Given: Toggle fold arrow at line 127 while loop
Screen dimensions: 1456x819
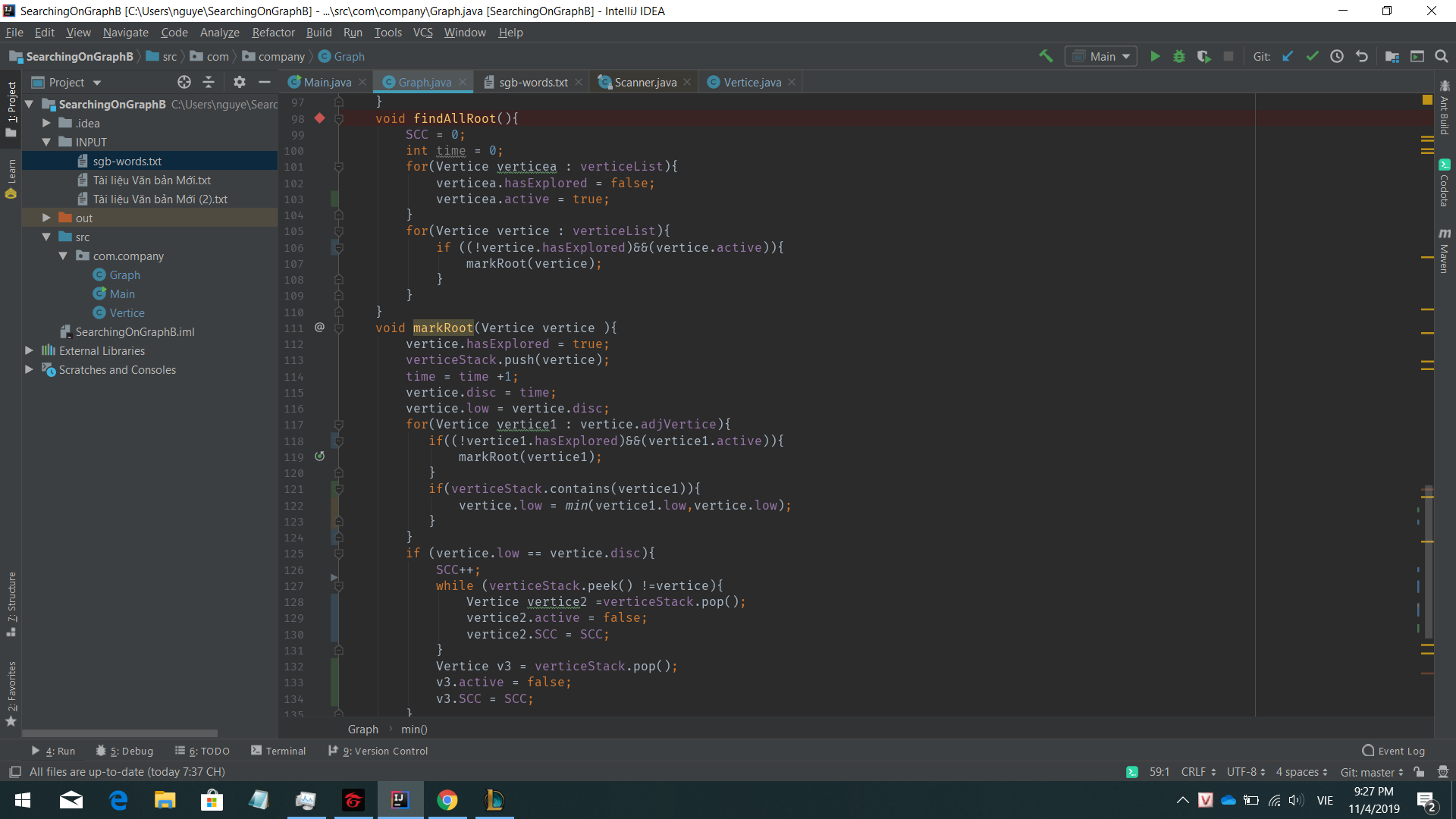Looking at the screenshot, I should pos(339,585).
